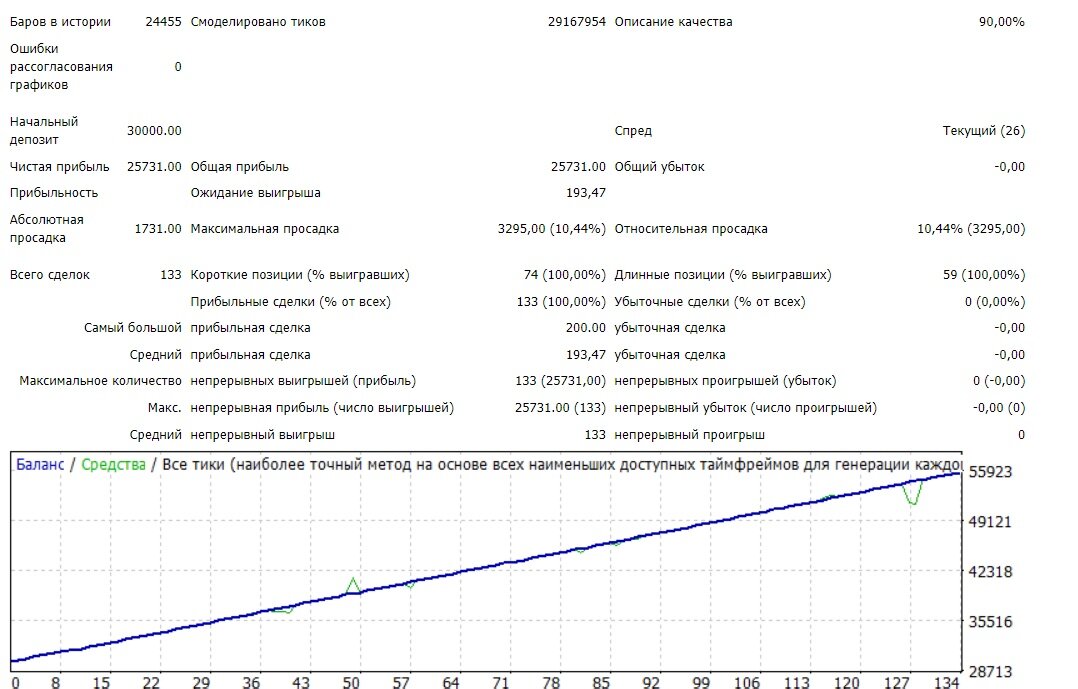
Task: Click the long positions value 59 (100,00%)
Action: coord(984,274)
